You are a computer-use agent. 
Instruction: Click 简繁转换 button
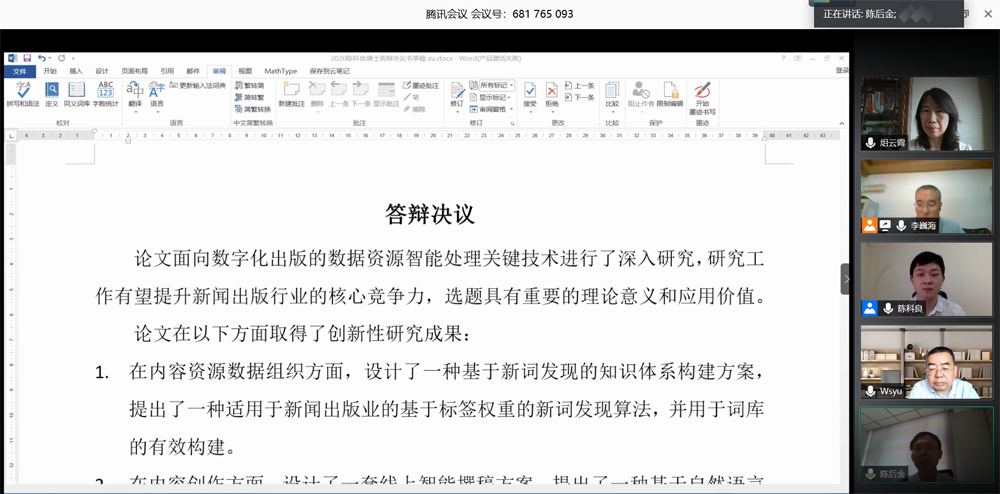coord(253,109)
